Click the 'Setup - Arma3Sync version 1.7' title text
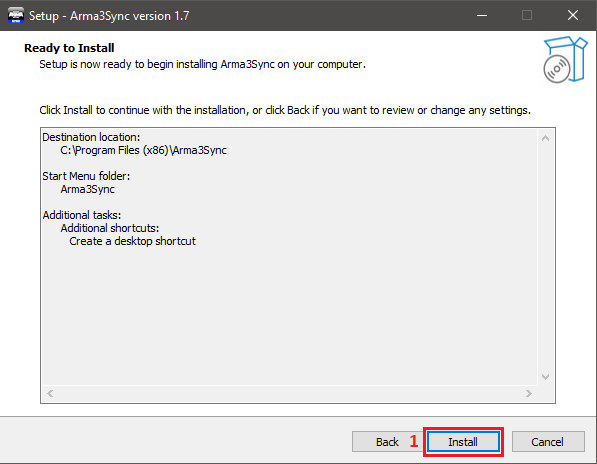The width and height of the screenshot is (597, 464). tap(109, 16)
